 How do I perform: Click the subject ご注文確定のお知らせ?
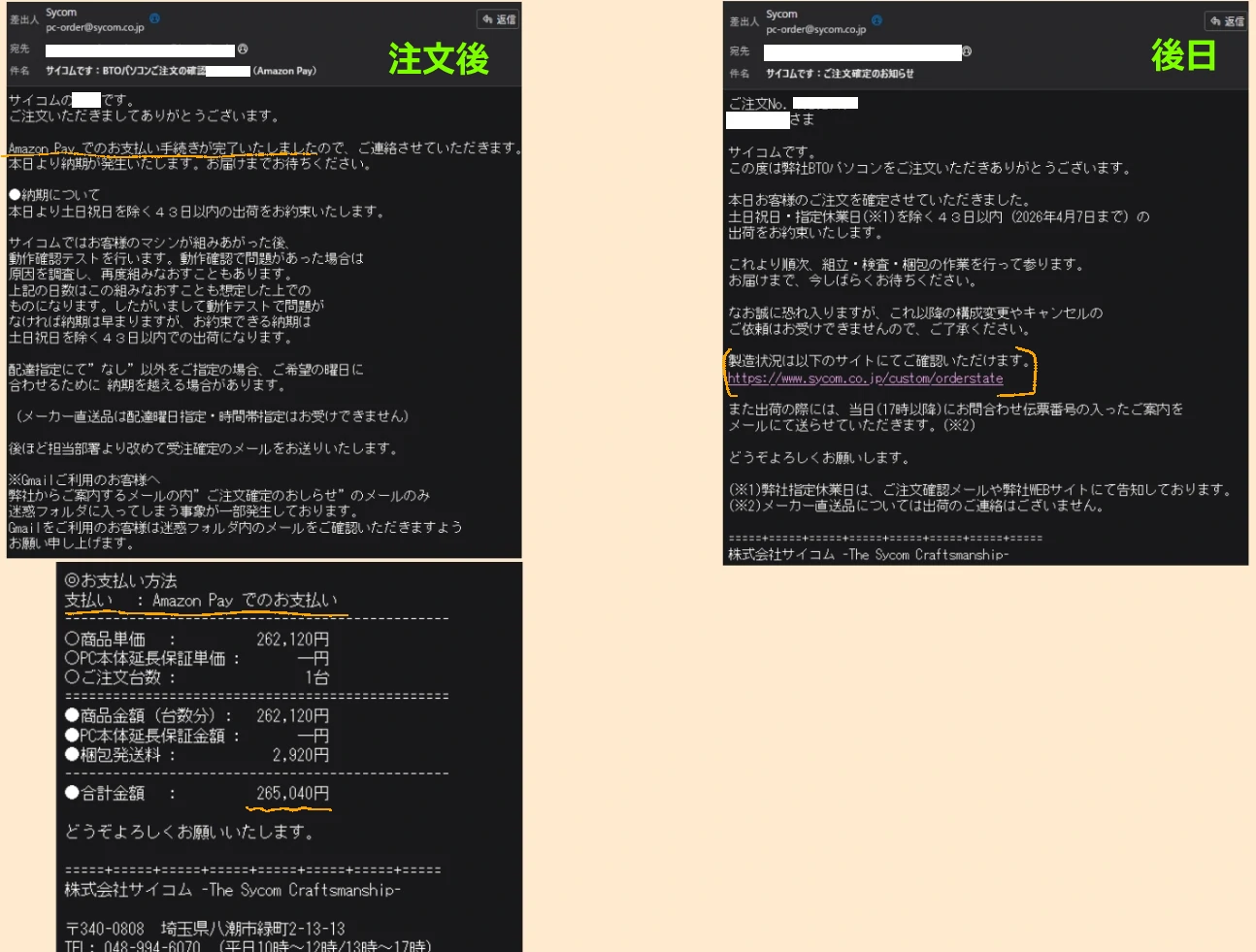pyautogui.click(x=839, y=74)
